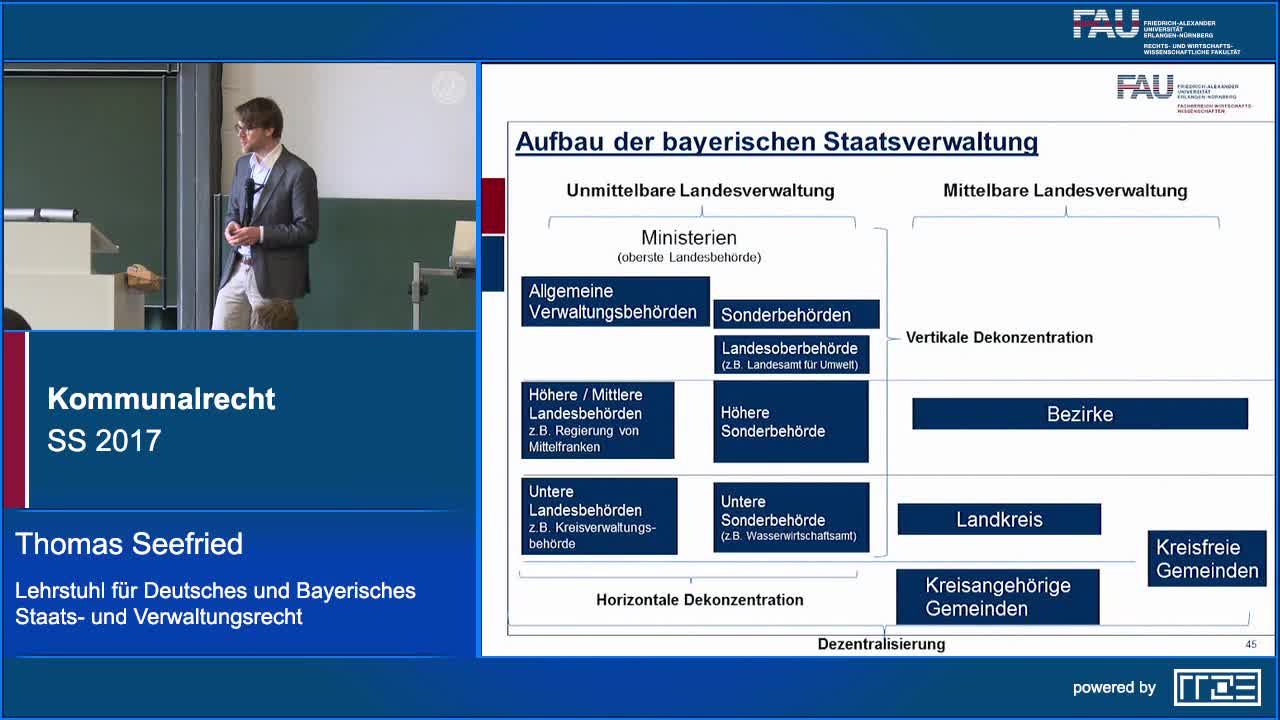Click the Sonderbehörden box

coord(795,315)
